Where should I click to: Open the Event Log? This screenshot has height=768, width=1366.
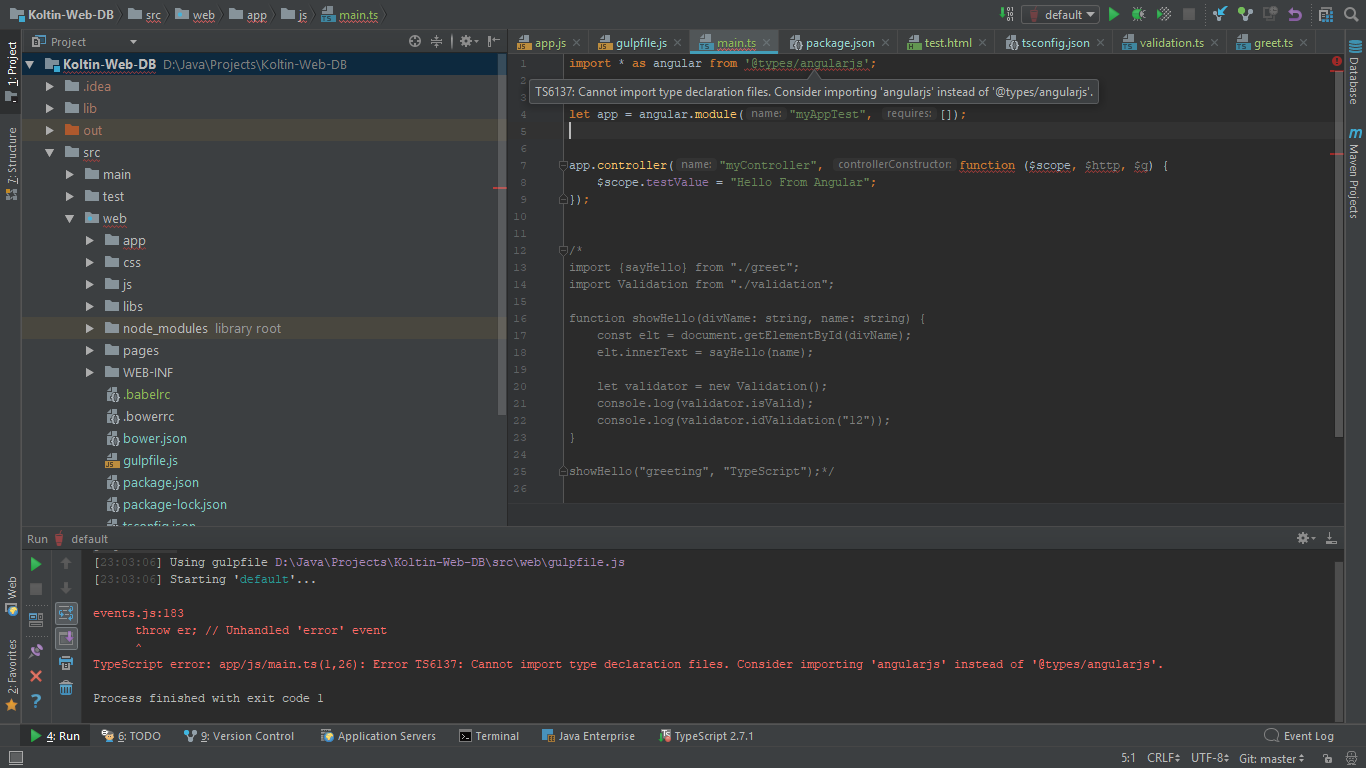[x=1299, y=736]
